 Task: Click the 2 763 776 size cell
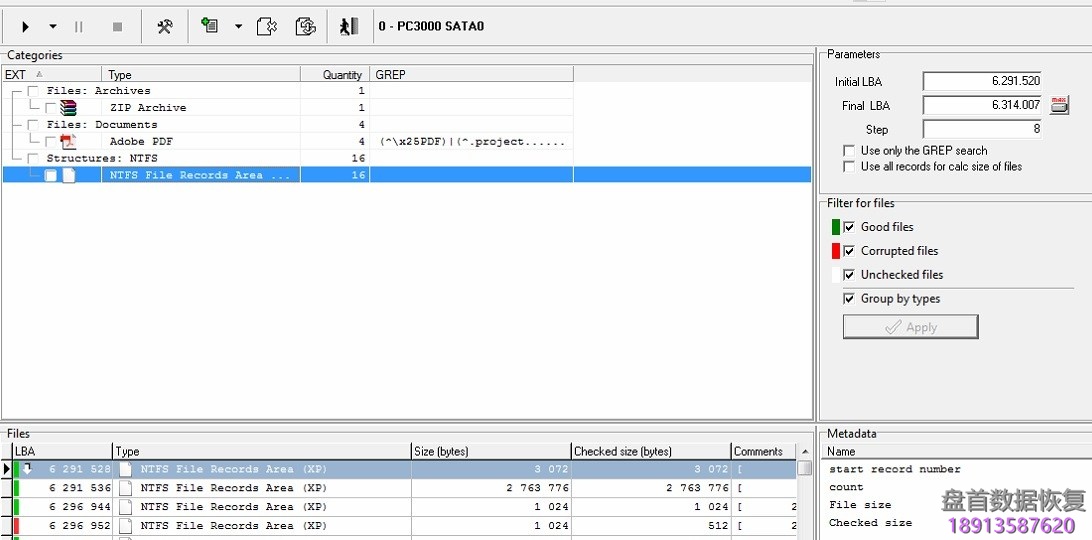point(491,488)
